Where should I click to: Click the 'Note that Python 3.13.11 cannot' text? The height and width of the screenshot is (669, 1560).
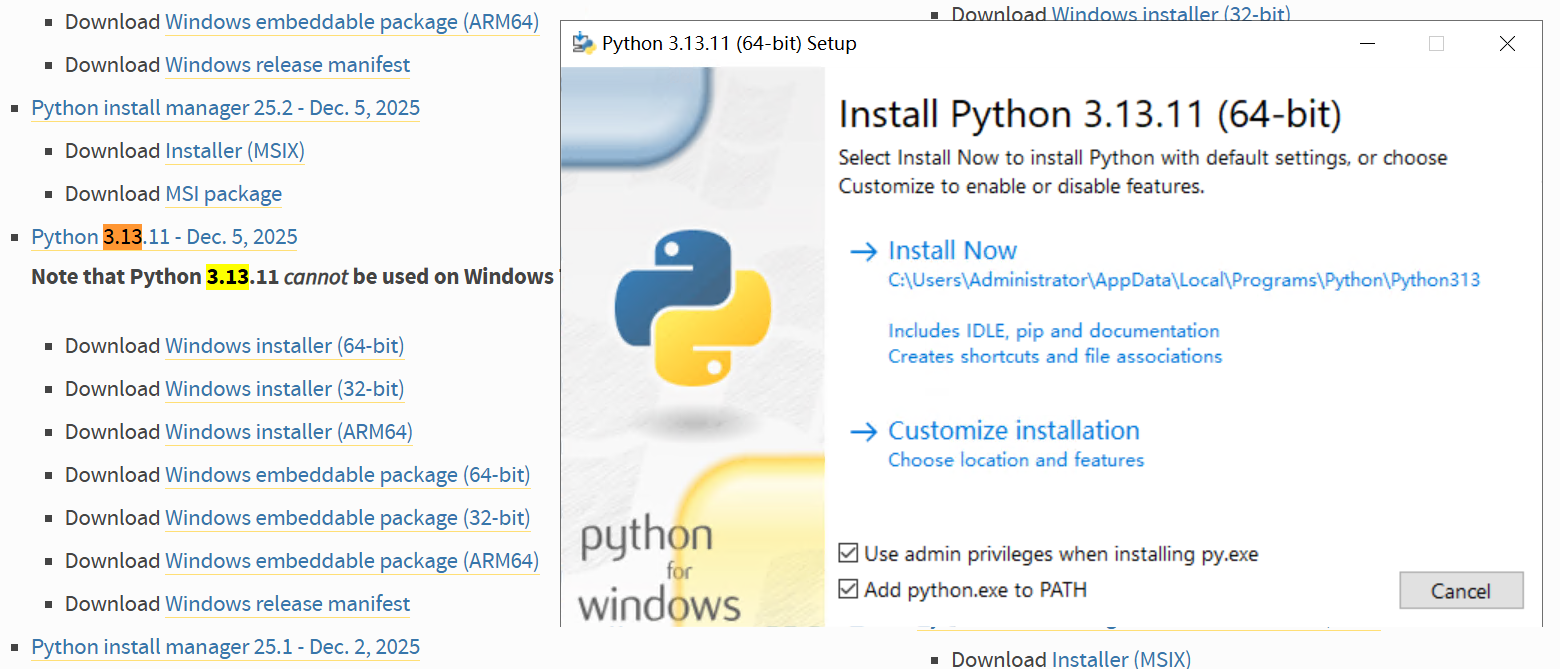tap(190, 277)
